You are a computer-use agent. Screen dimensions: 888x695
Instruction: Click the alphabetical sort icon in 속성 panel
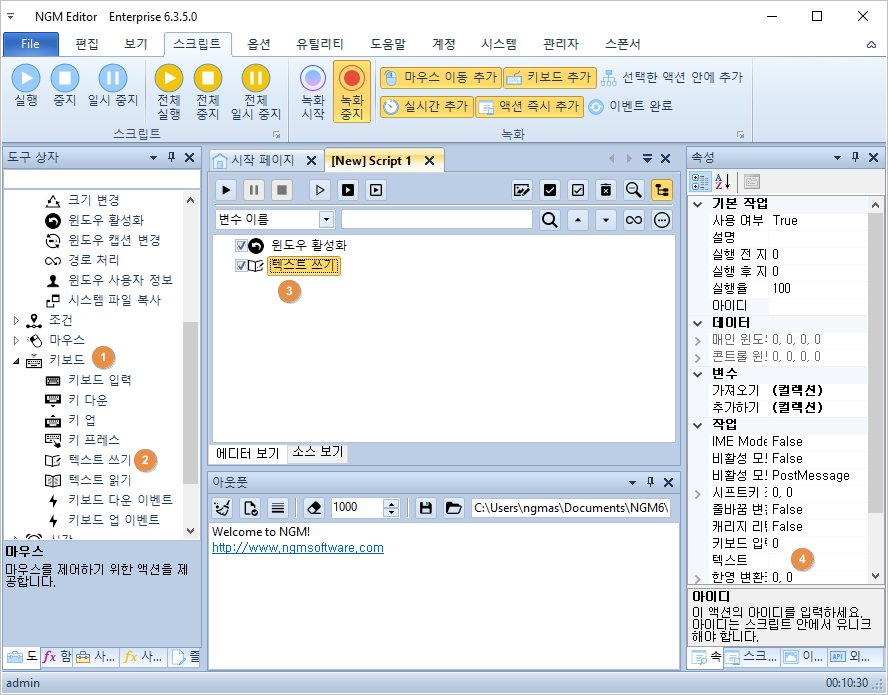click(723, 182)
